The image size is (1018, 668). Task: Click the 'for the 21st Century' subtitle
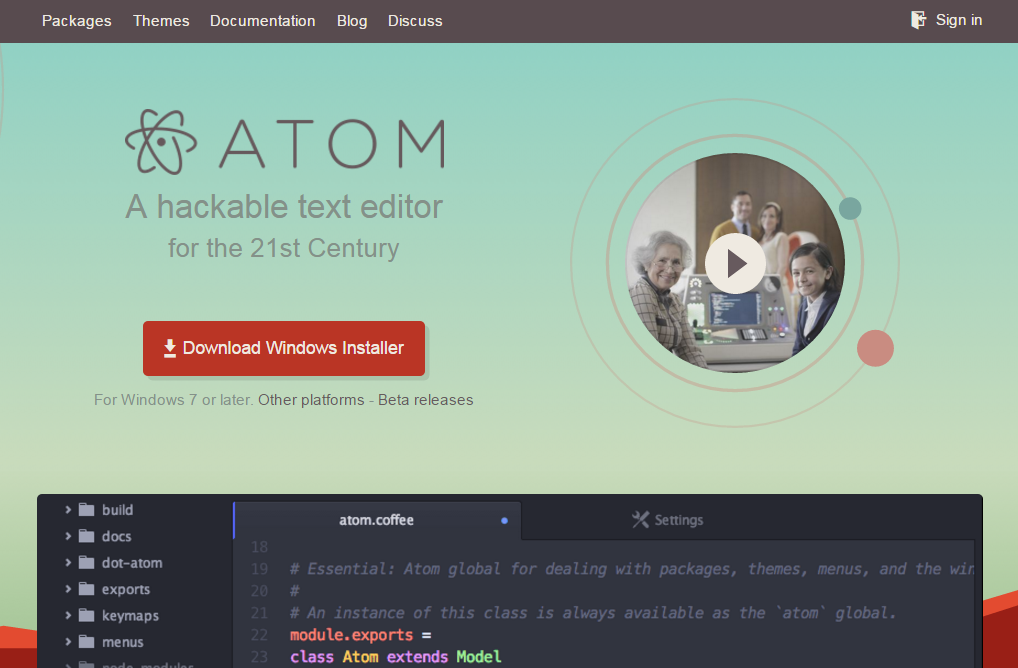[x=284, y=248]
